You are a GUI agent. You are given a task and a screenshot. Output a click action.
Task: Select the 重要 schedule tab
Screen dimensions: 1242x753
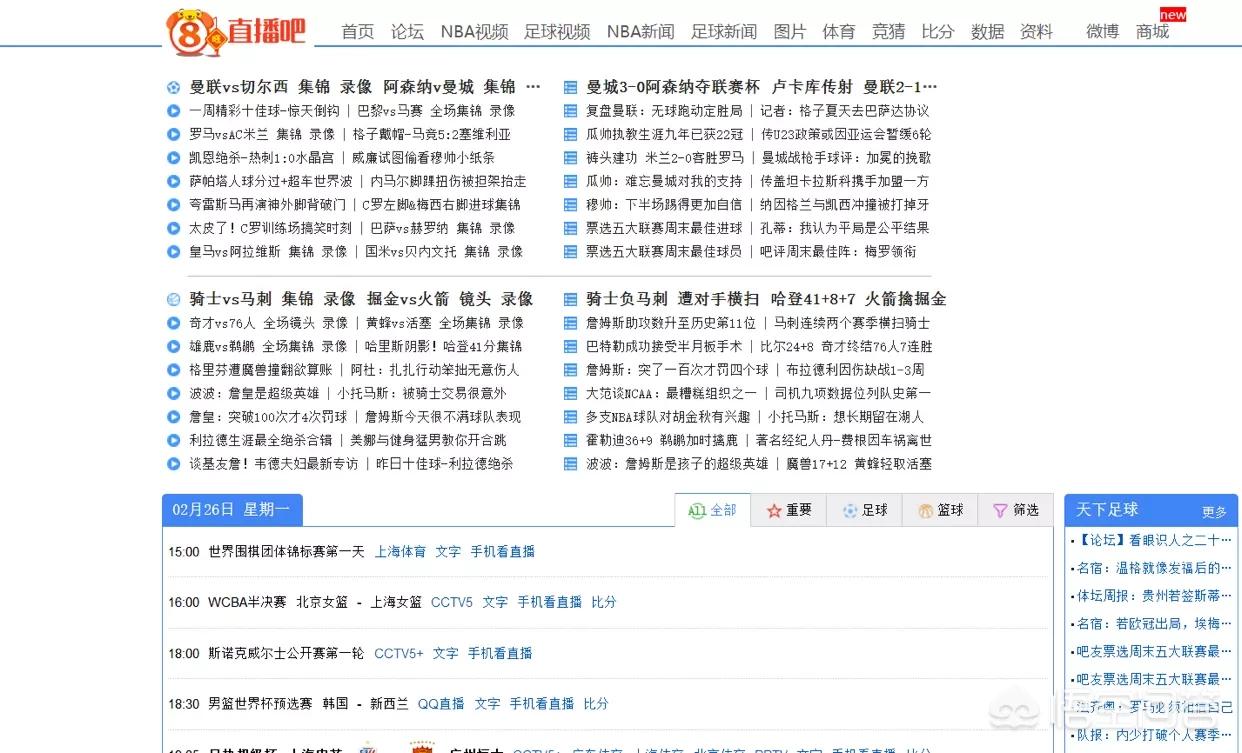click(789, 510)
